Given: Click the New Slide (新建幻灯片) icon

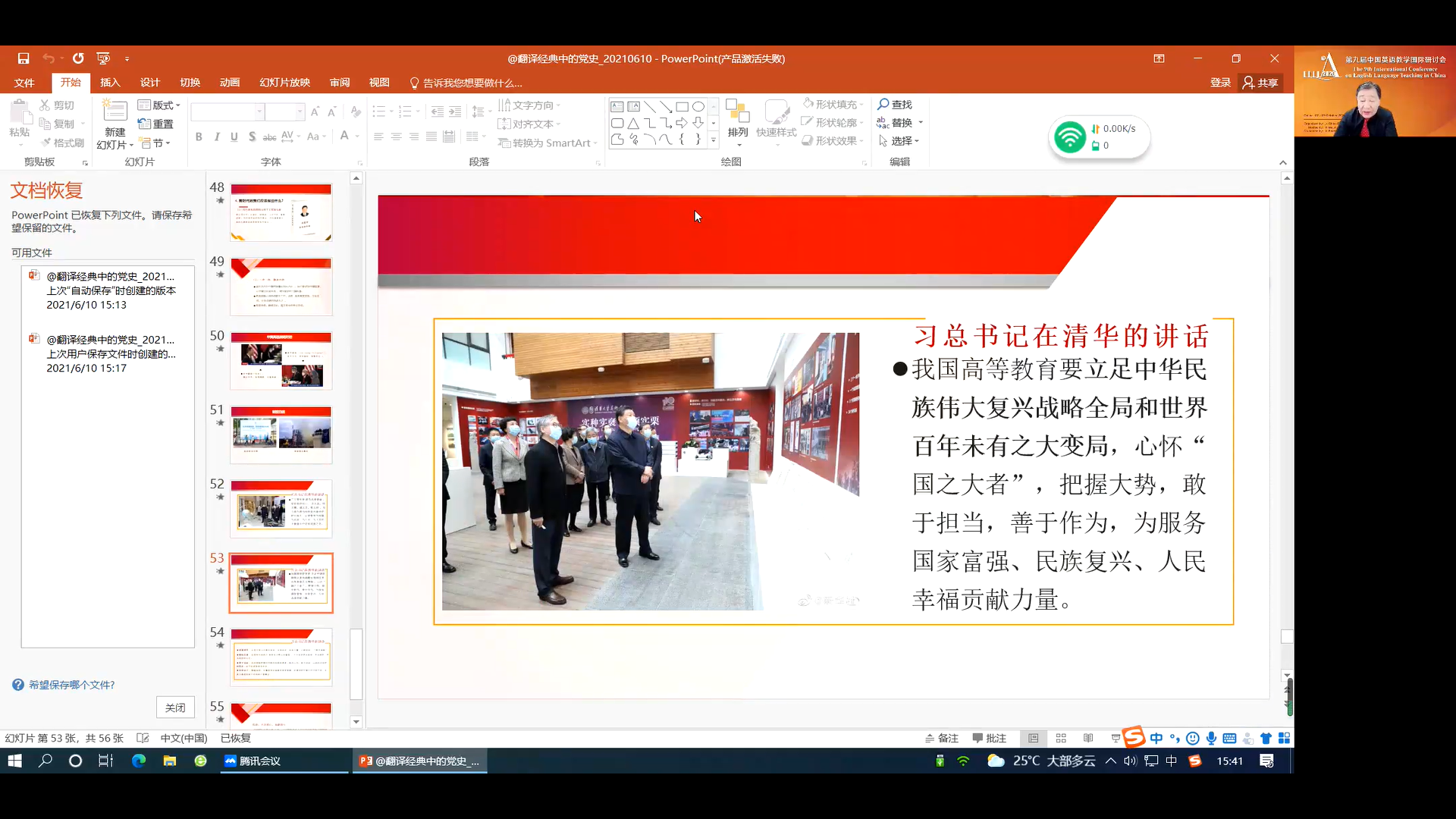Looking at the screenshot, I should 115,112.
